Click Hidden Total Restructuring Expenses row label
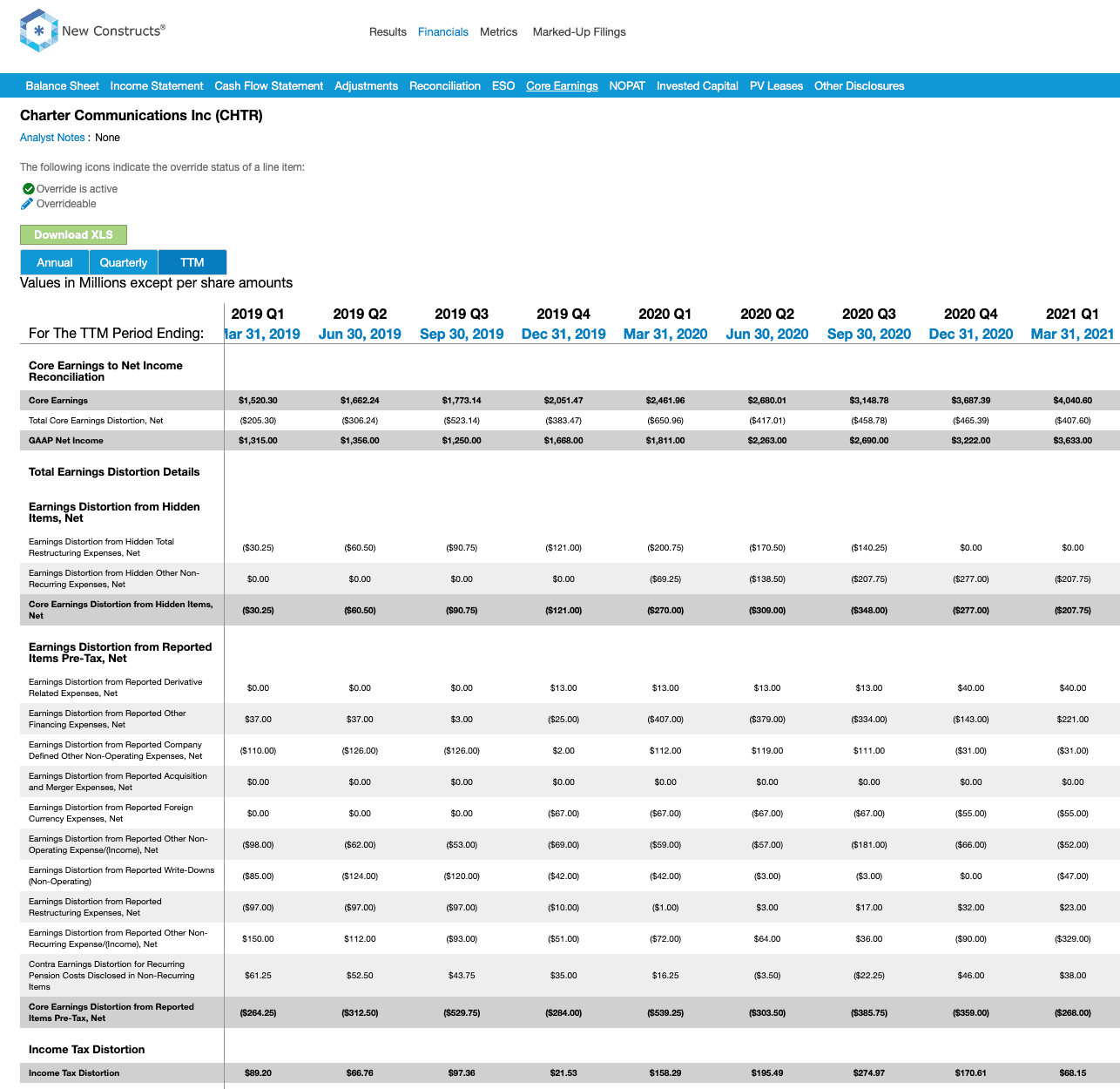1120x1089 pixels. [101, 547]
